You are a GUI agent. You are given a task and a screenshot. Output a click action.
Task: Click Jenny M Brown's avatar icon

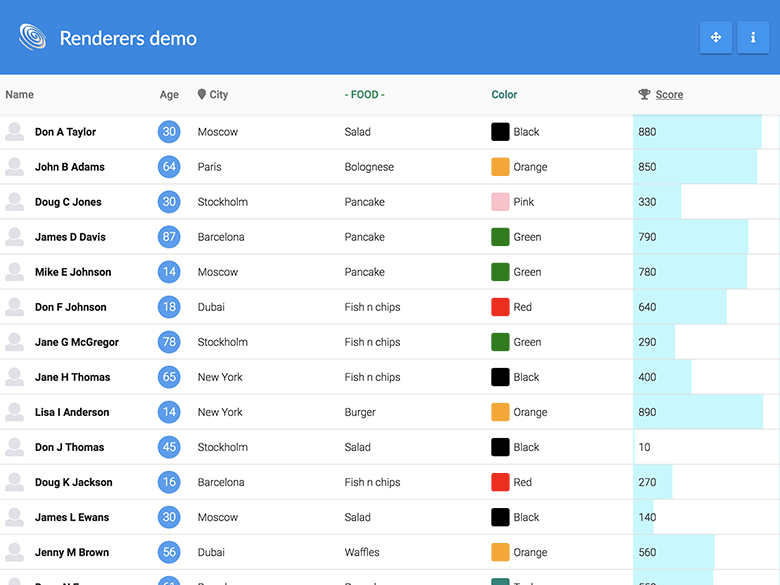(x=14, y=552)
